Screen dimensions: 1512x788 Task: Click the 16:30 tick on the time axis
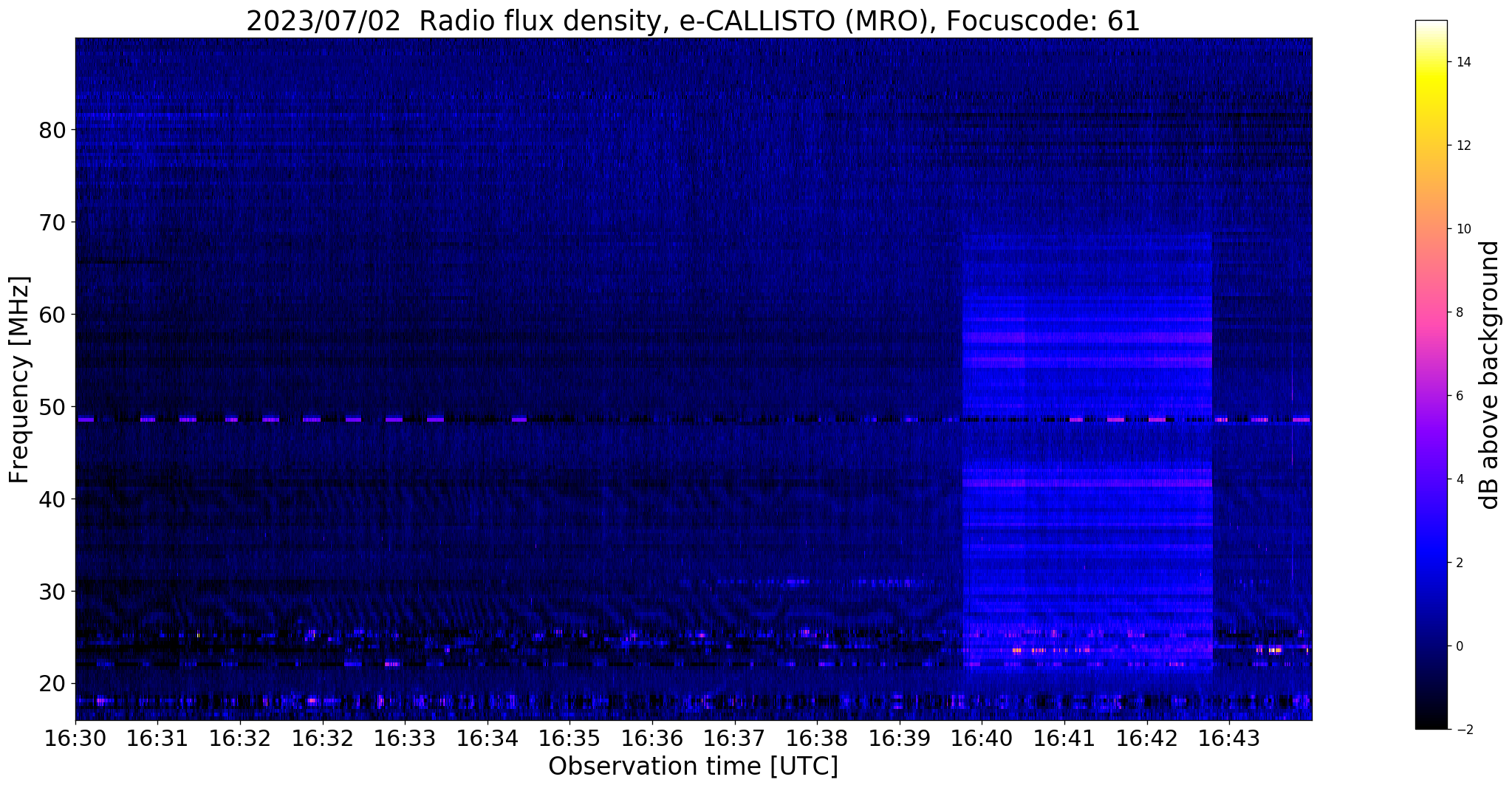tap(75, 739)
